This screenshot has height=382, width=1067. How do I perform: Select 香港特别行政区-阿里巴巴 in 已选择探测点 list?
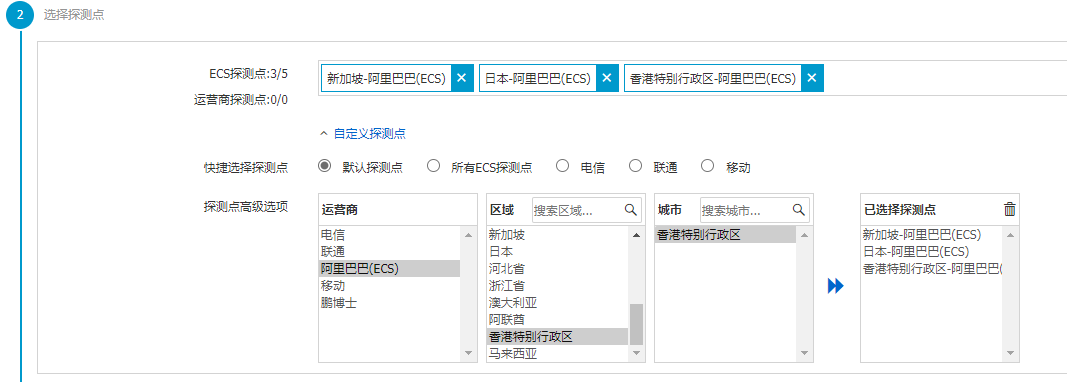coord(932,269)
